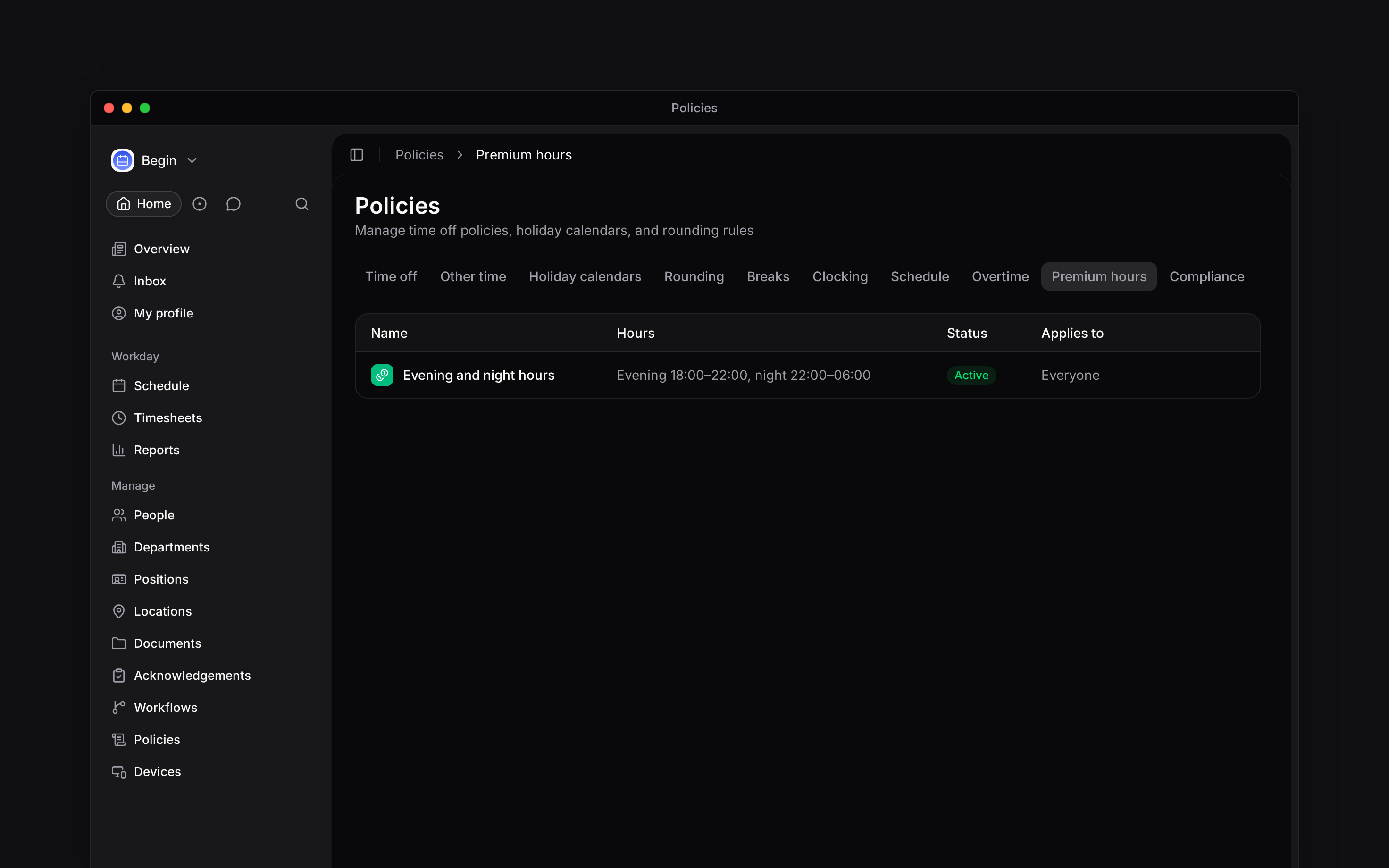Open Inbox in the sidebar
Viewport: 1389px width, 868px height.
coord(211,281)
